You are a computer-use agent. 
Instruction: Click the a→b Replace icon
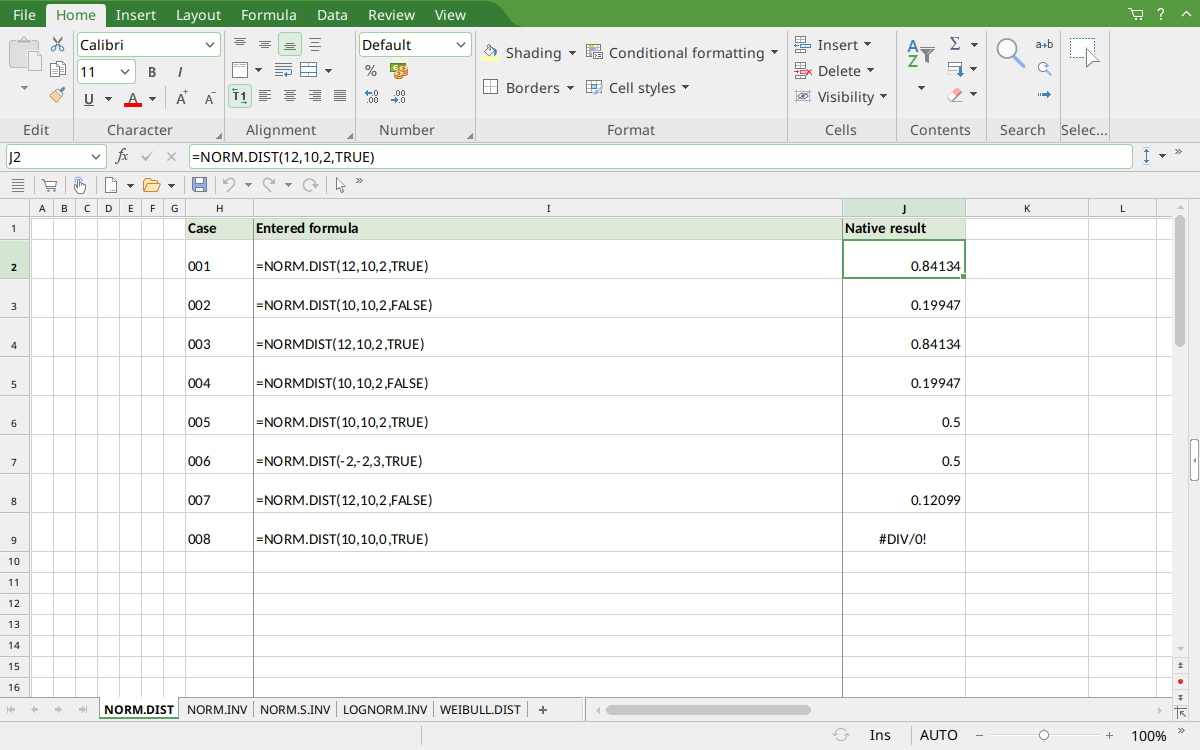click(x=1044, y=44)
